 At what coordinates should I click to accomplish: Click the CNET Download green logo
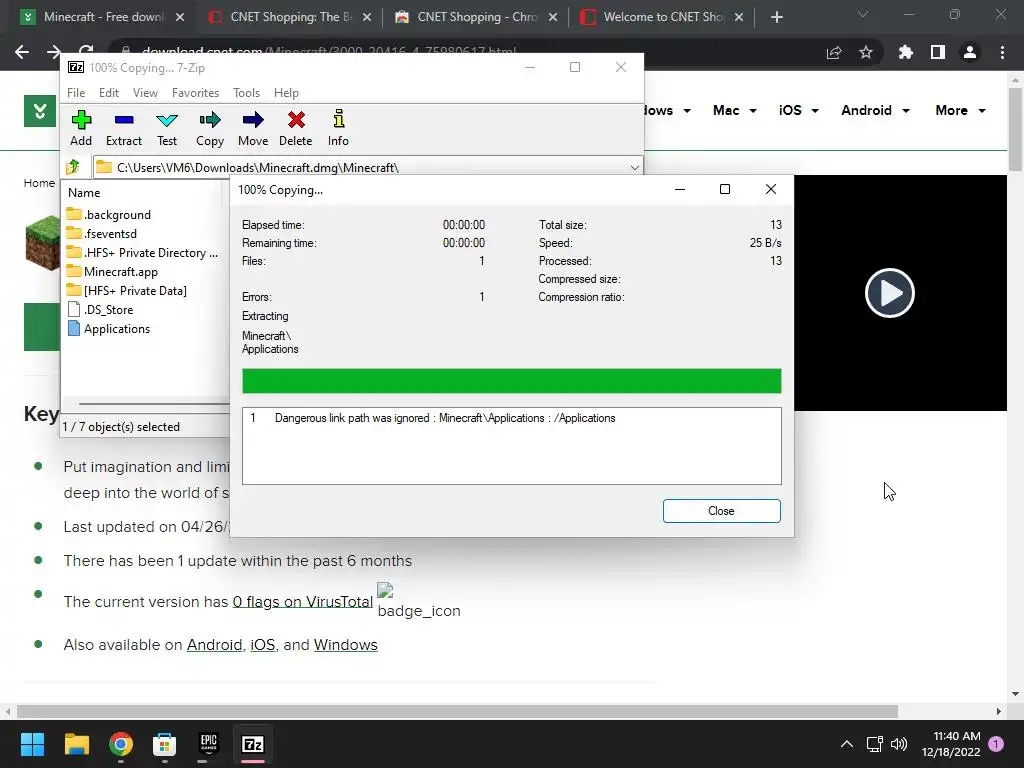coord(40,111)
